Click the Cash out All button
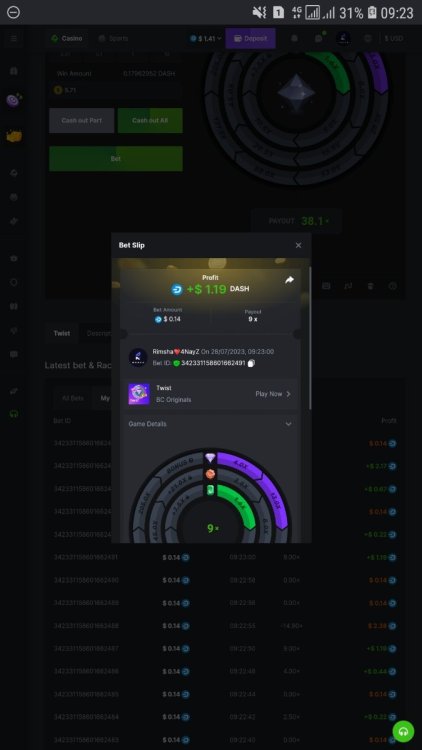This screenshot has height=750, width=422. (x=150, y=121)
